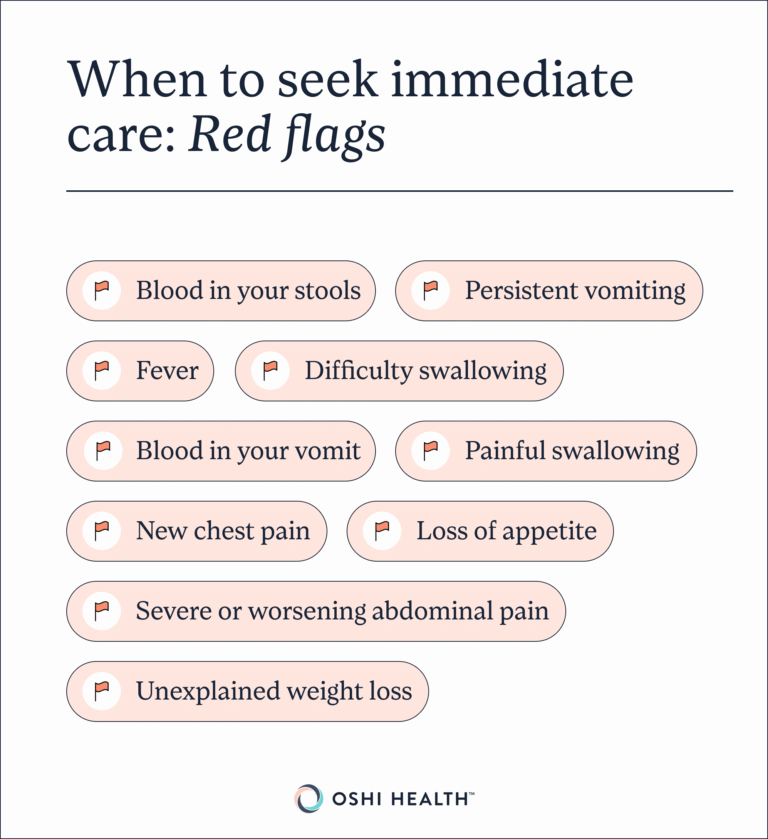Click the OSHI HEALTH brand text
The height and width of the screenshot is (839, 768).
[x=402, y=799]
